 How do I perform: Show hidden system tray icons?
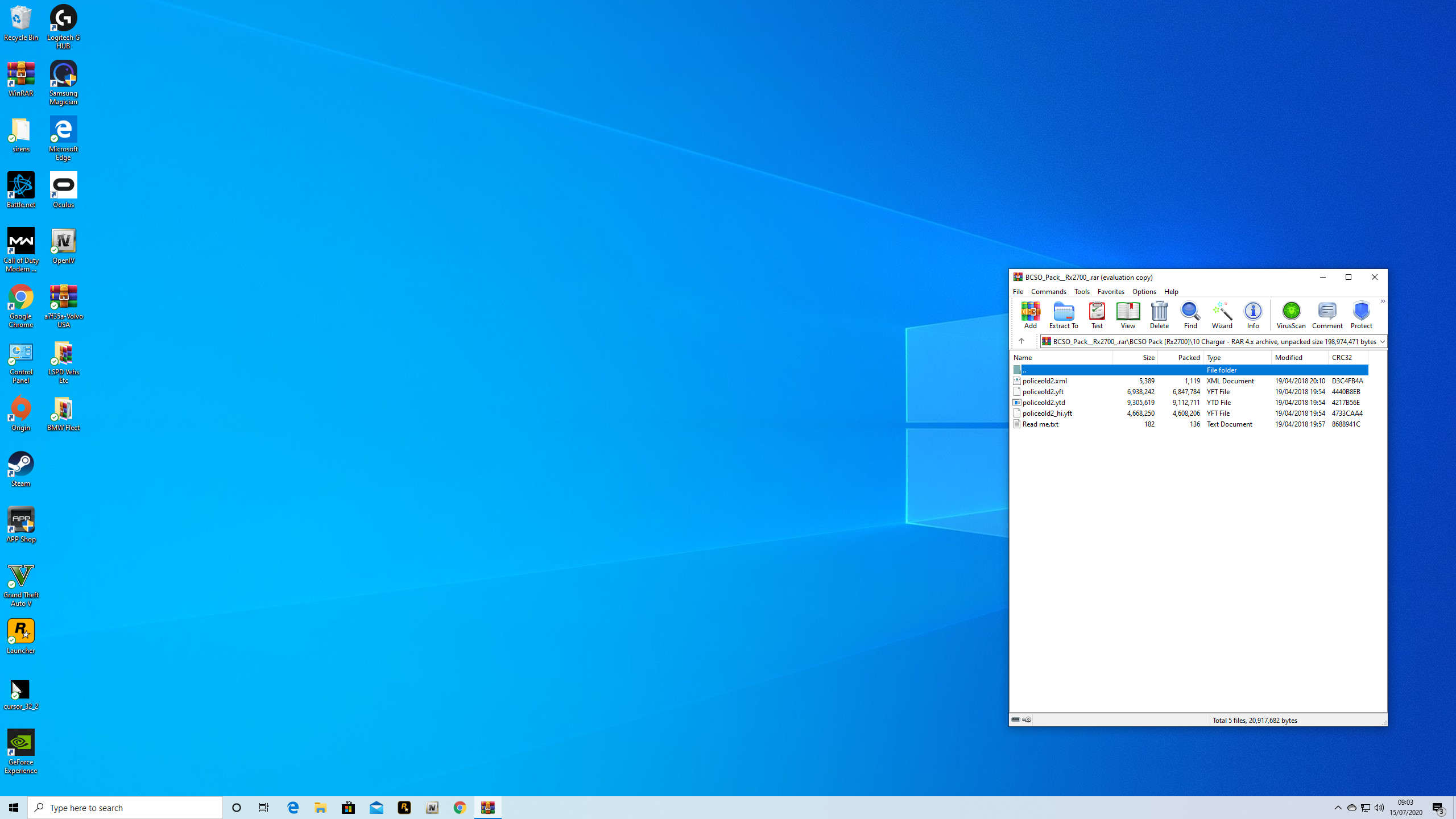click(x=1338, y=808)
